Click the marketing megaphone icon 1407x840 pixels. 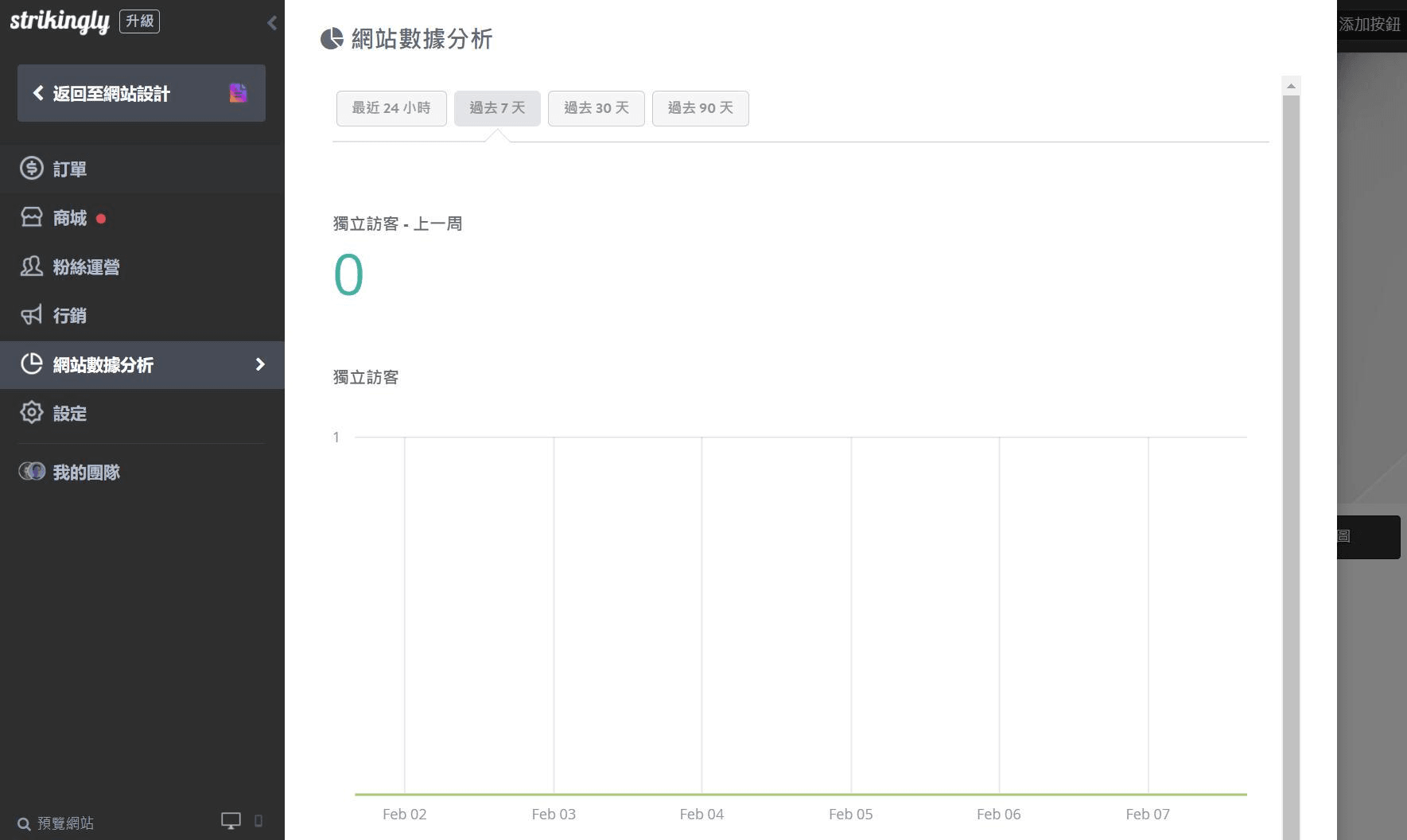pyautogui.click(x=32, y=315)
